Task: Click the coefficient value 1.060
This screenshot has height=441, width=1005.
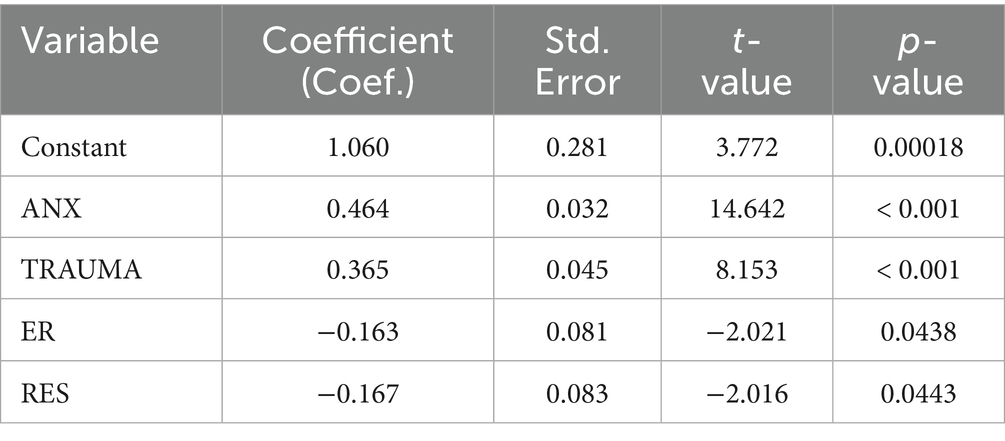Action: [356, 148]
